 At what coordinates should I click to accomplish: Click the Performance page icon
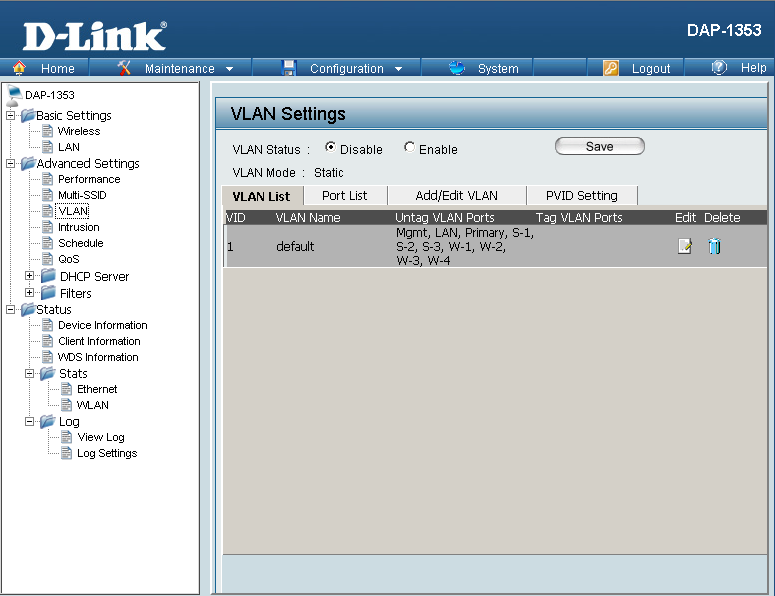[x=47, y=179]
